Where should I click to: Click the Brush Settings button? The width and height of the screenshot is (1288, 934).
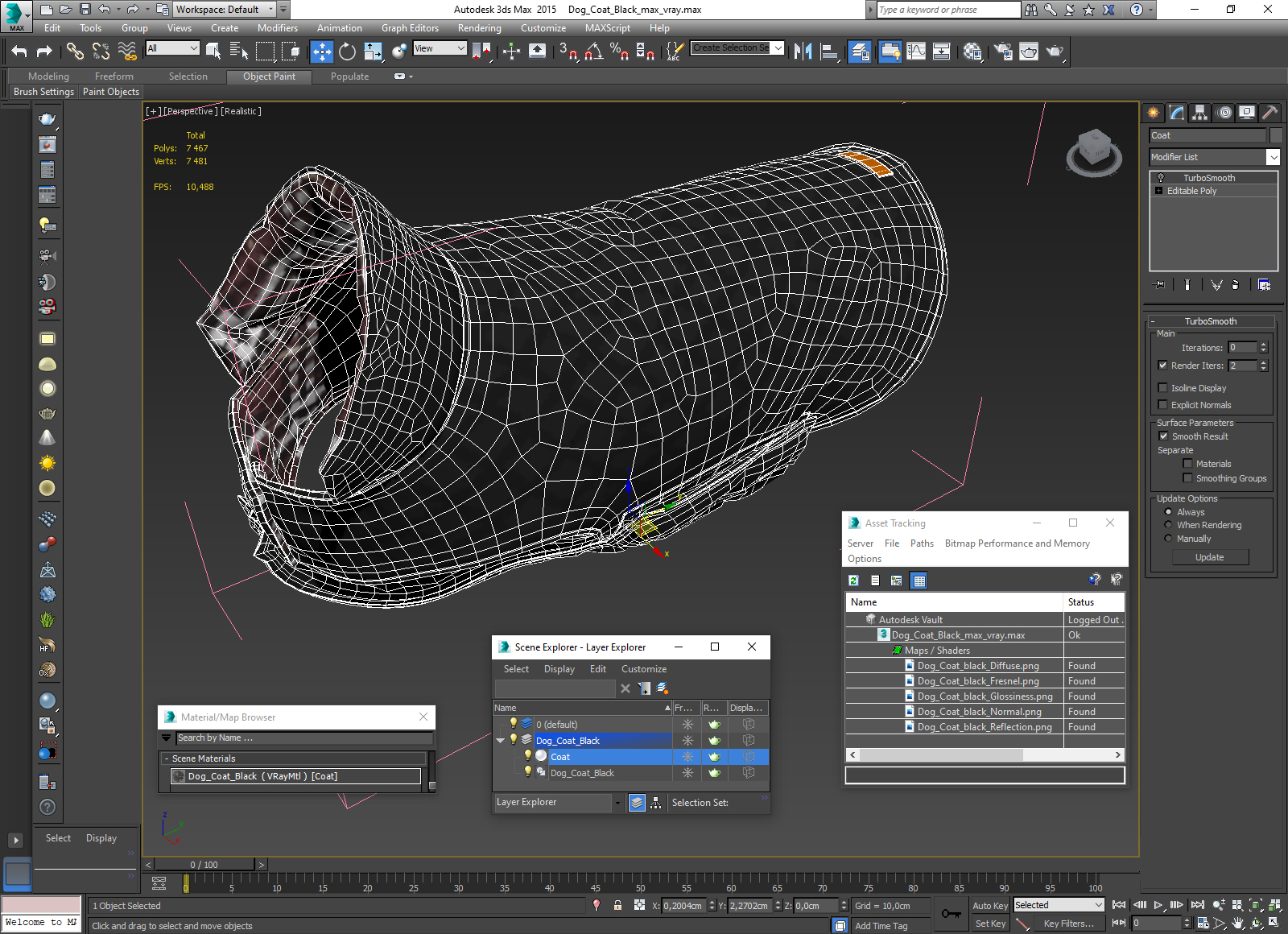click(43, 92)
